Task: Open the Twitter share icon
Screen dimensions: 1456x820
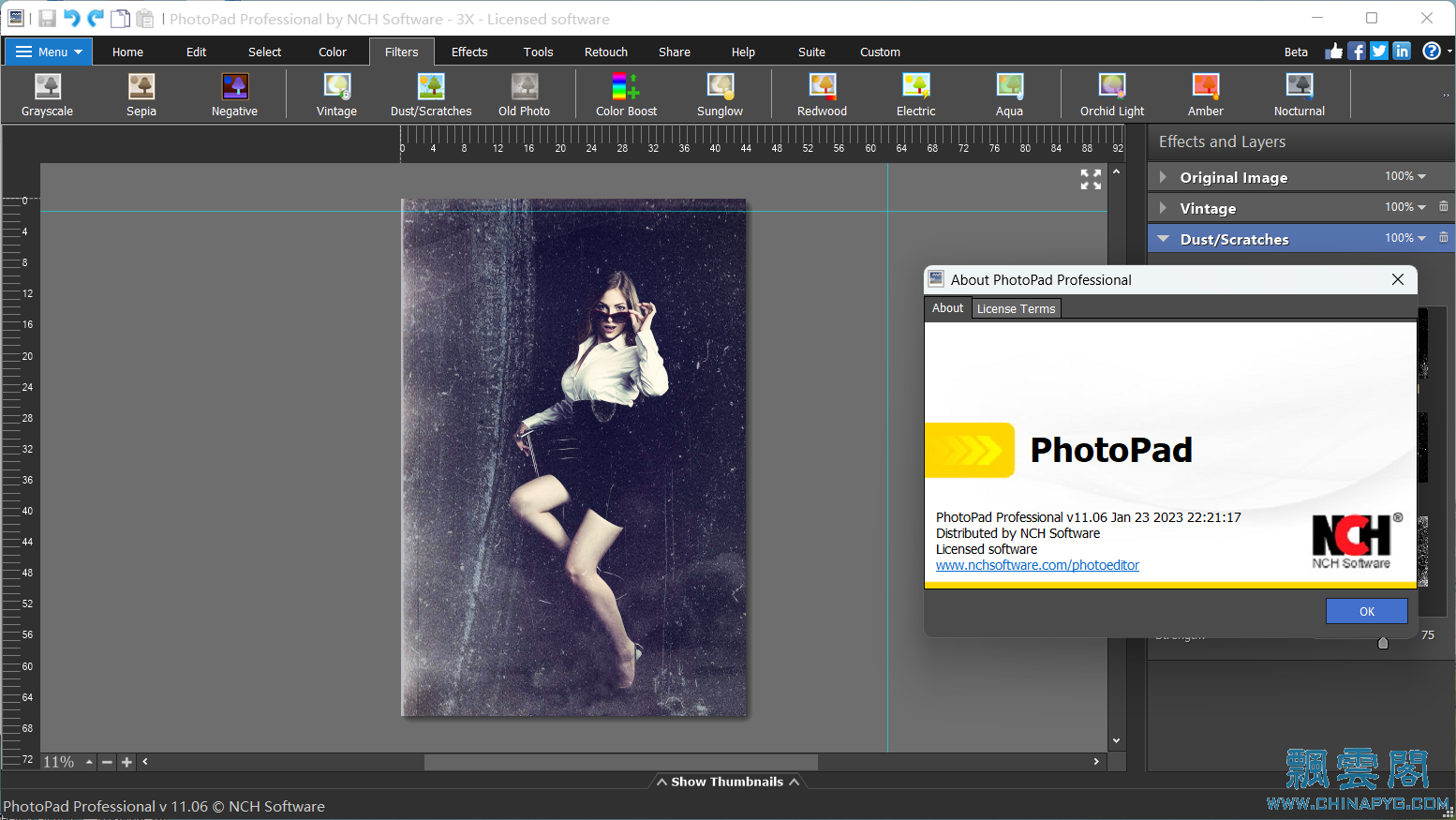Action: tap(1379, 51)
